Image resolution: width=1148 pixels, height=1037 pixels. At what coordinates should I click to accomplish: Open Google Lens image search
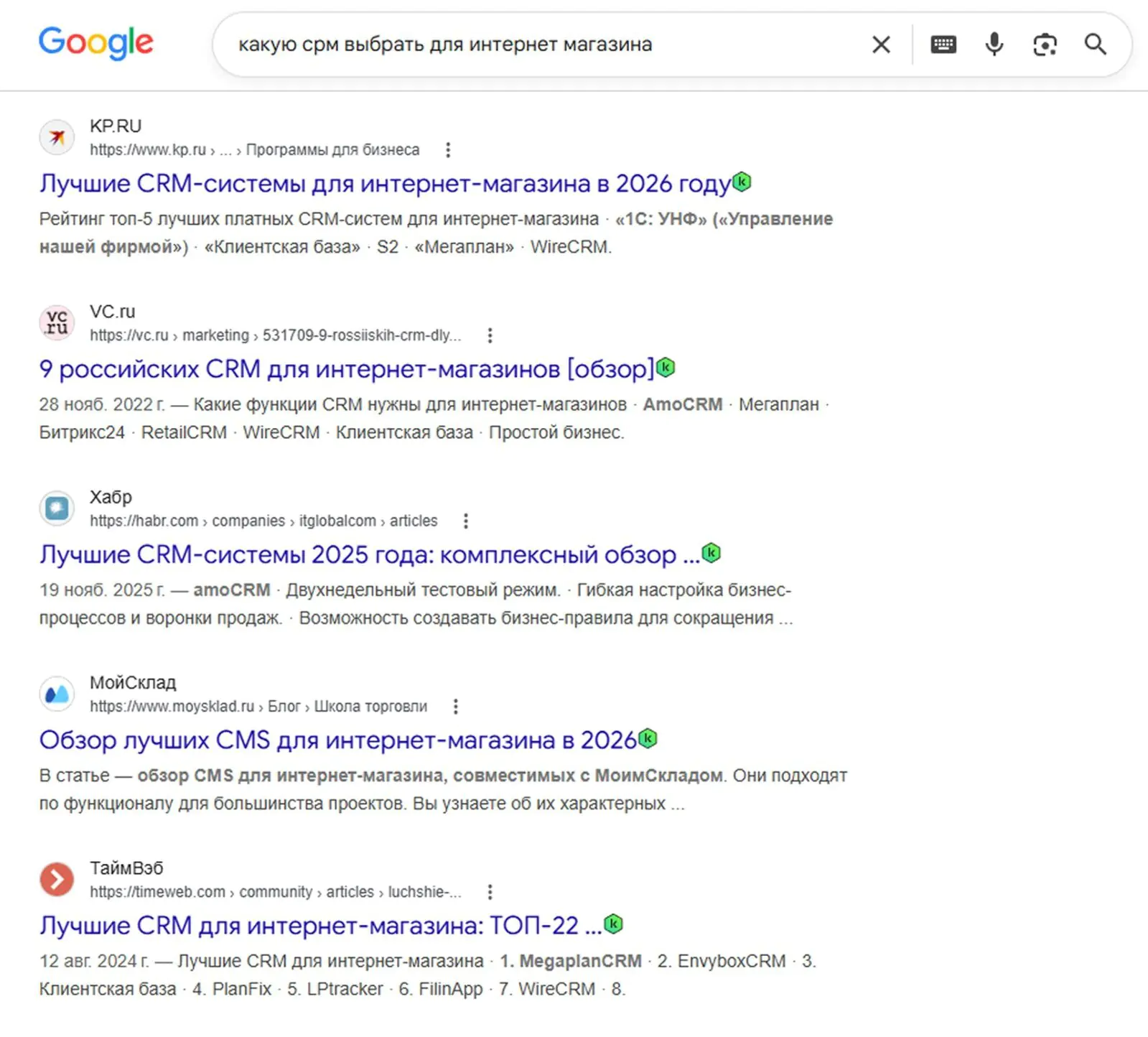click(x=1045, y=45)
